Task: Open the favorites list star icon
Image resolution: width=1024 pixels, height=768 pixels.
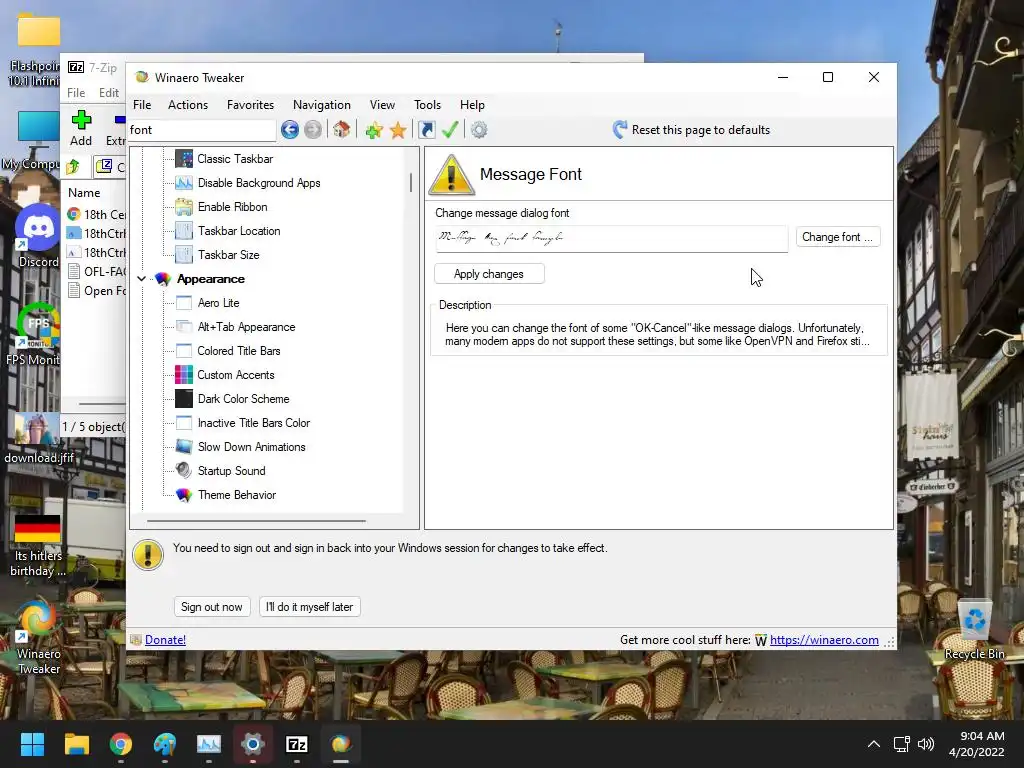Action: (x=398, y=130)
